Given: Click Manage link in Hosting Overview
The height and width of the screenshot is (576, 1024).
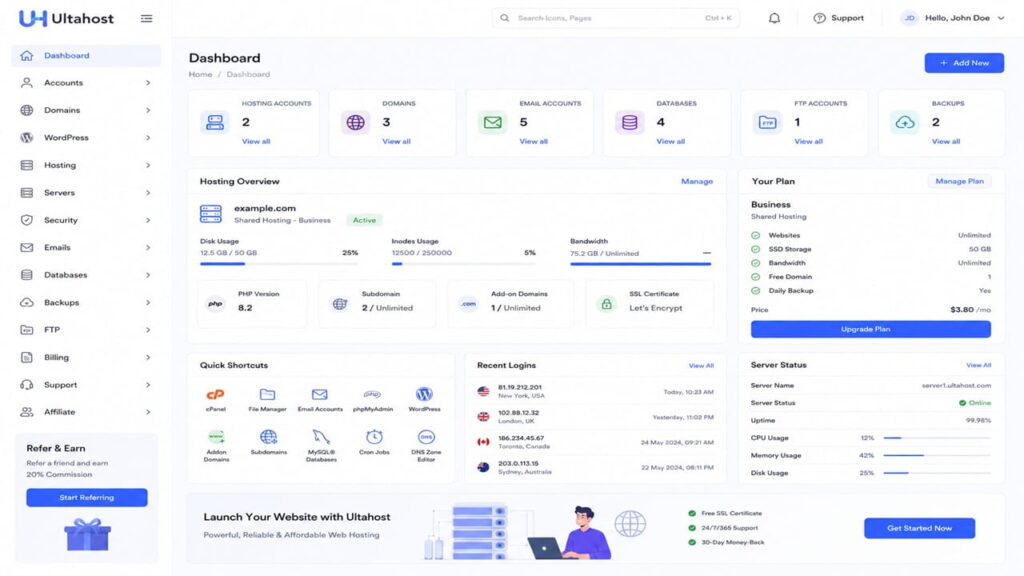Looking at the screenshot, I should click(x=697, y=182).
